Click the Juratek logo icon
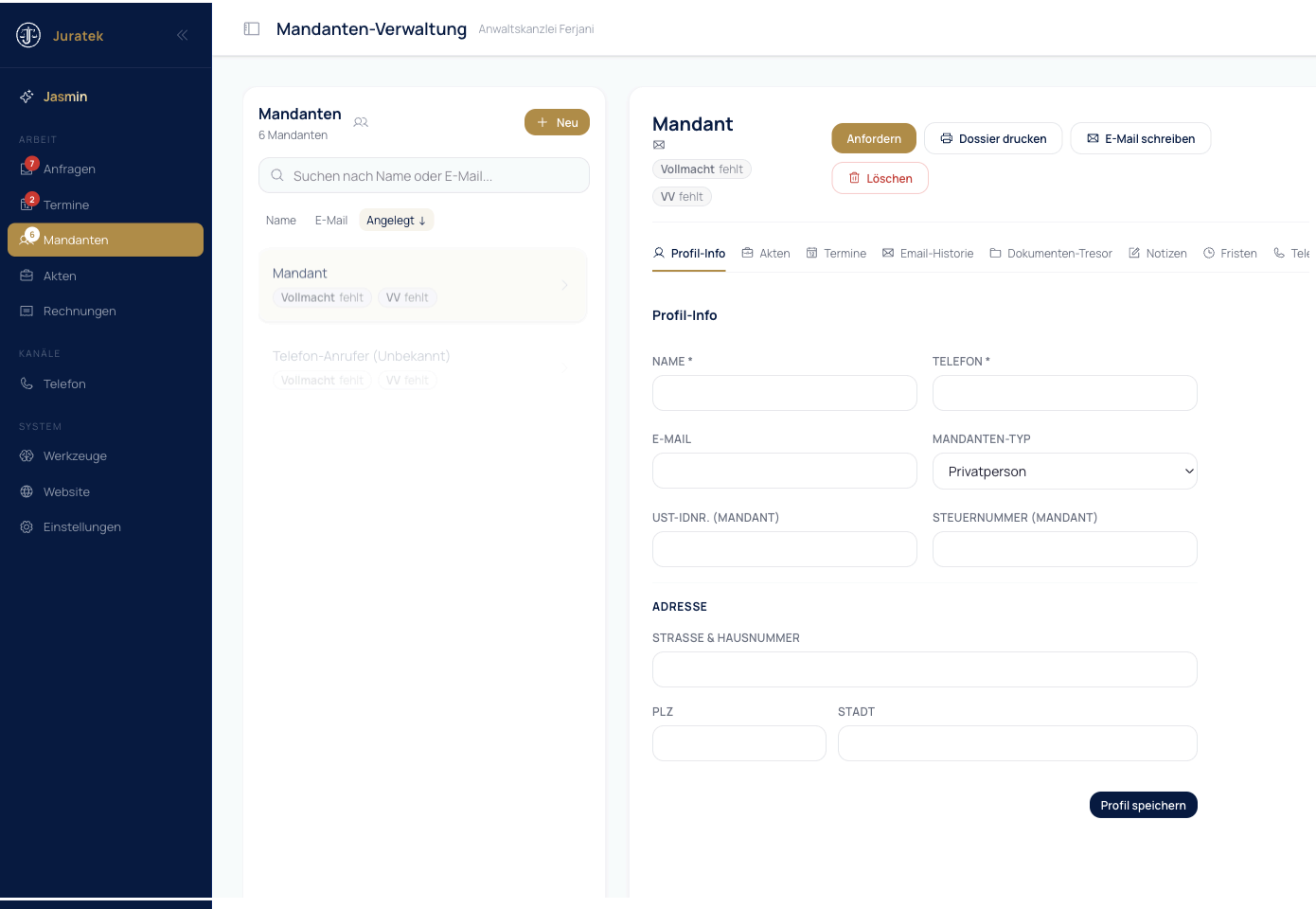The height and width of the screenshot is (909, 1316). (x=28, y=35)
